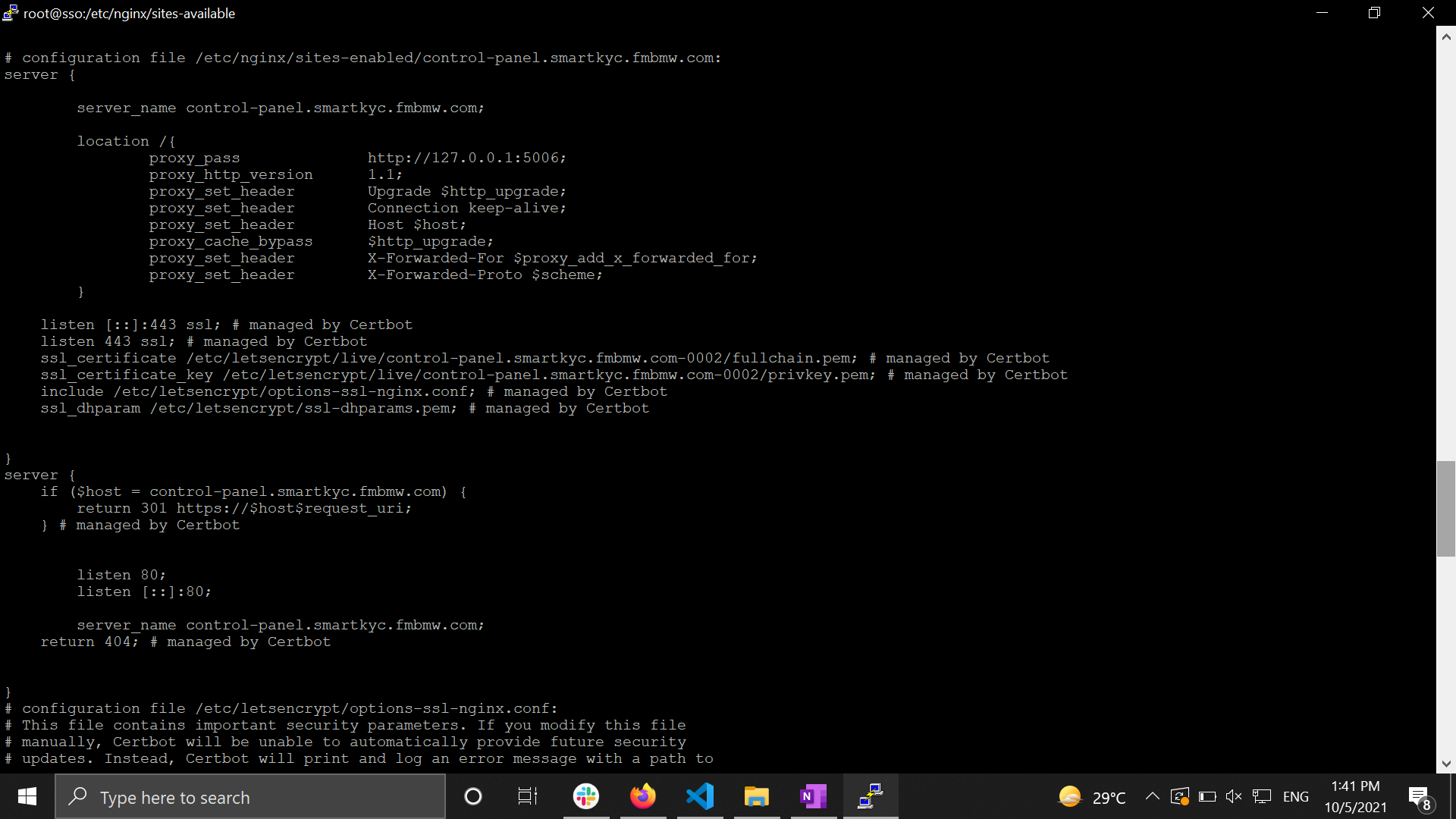Open Cortana circle icon

pyautogui.click(x=473, y=797)
